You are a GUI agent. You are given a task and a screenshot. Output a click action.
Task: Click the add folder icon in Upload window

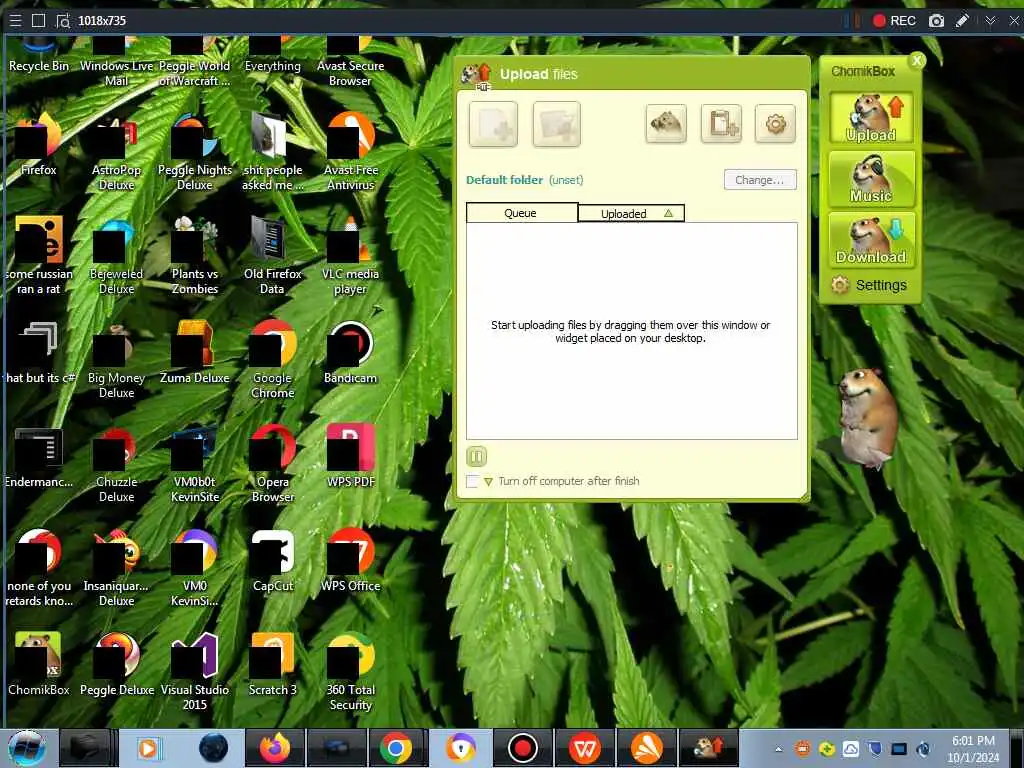[556, 124]
